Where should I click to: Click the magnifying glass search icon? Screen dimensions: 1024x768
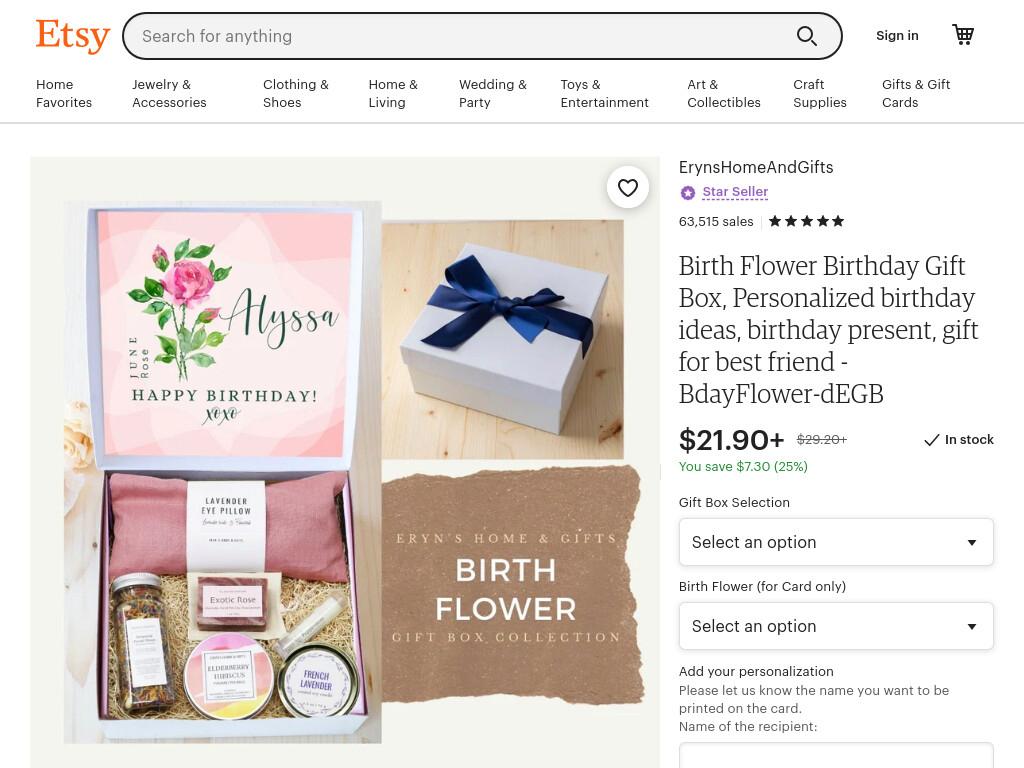tap(807, 36)
